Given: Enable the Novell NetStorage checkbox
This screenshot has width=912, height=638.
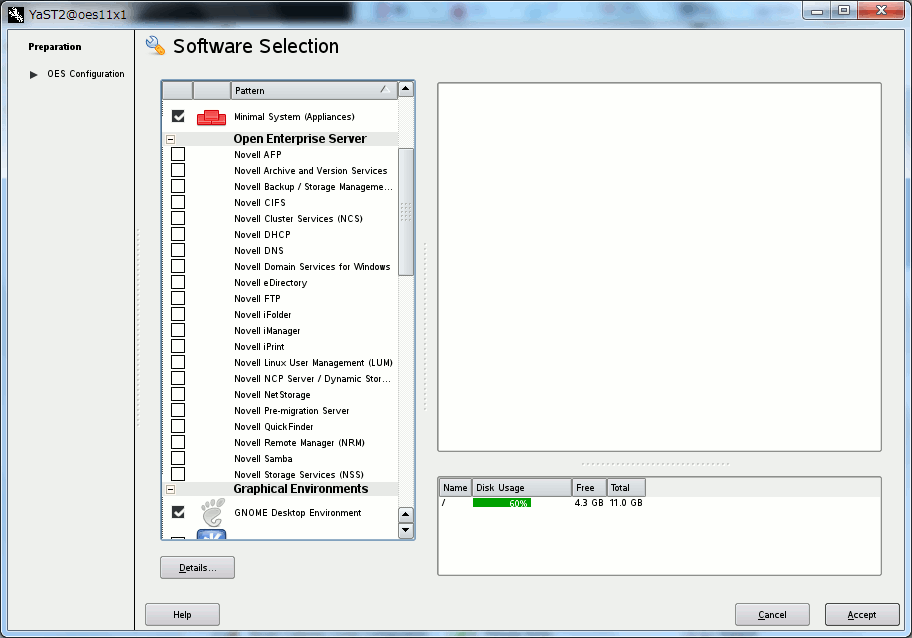Looking at the screenshot, I should [x=178, y=394].
